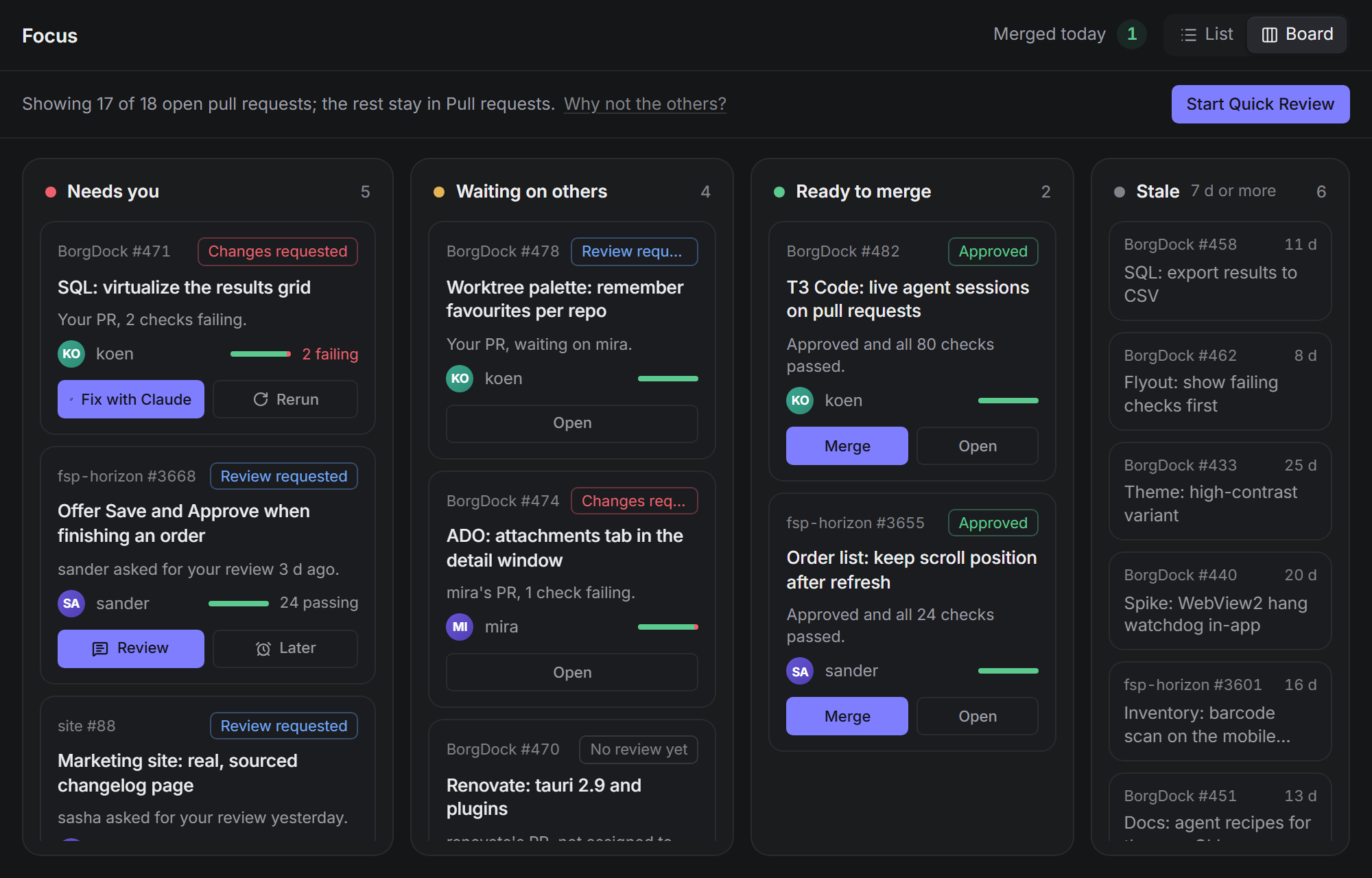Click the gray dot beside Stale
This screenshot has width=1372, height=878.
pyautogui.click(x=1120, y=192)
